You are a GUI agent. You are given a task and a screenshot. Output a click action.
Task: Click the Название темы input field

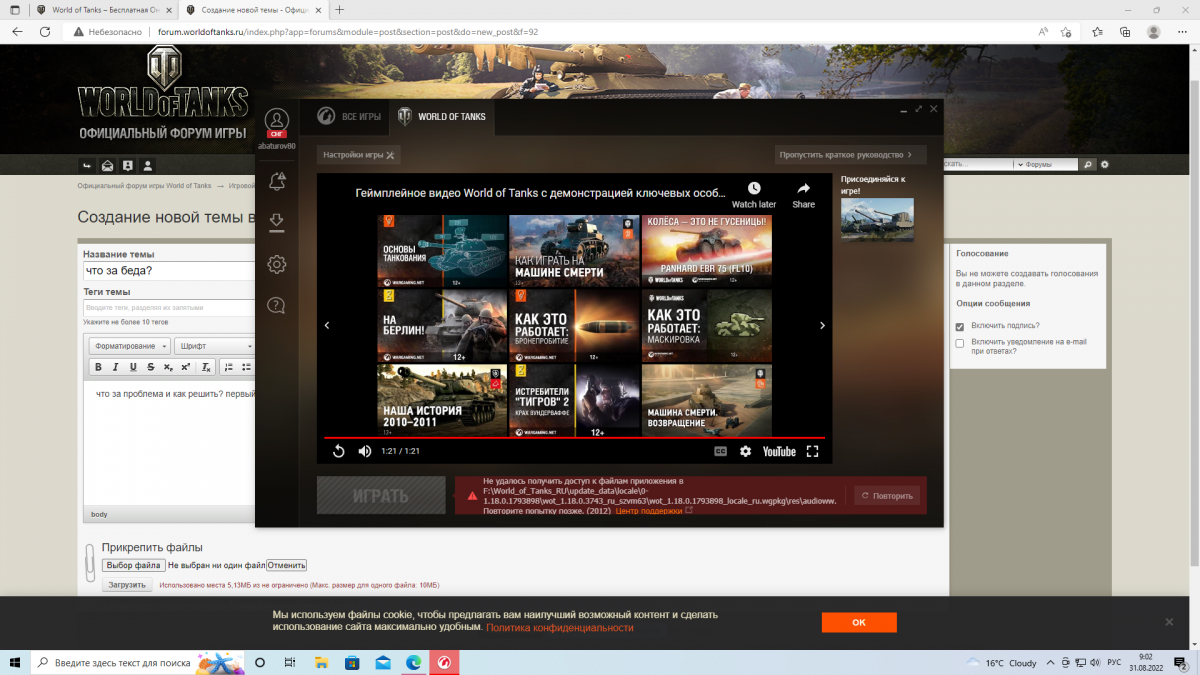[169, 271]
